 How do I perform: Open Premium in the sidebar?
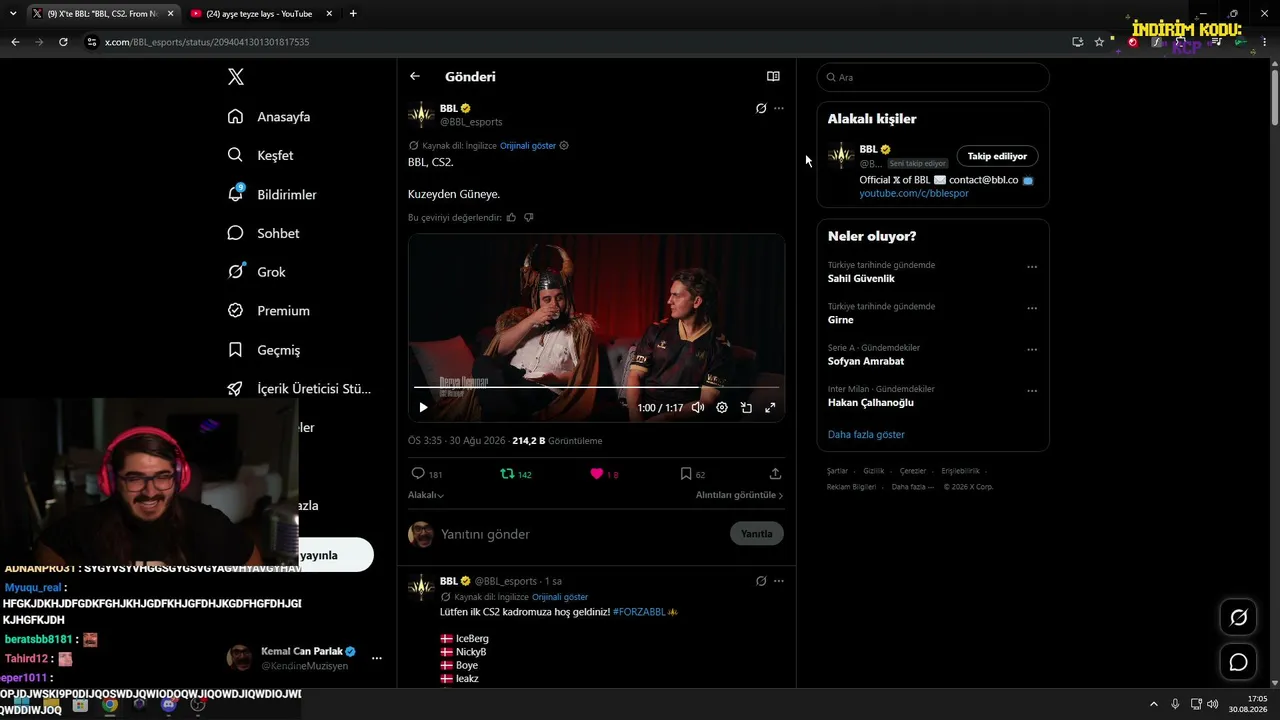[269, 311]
